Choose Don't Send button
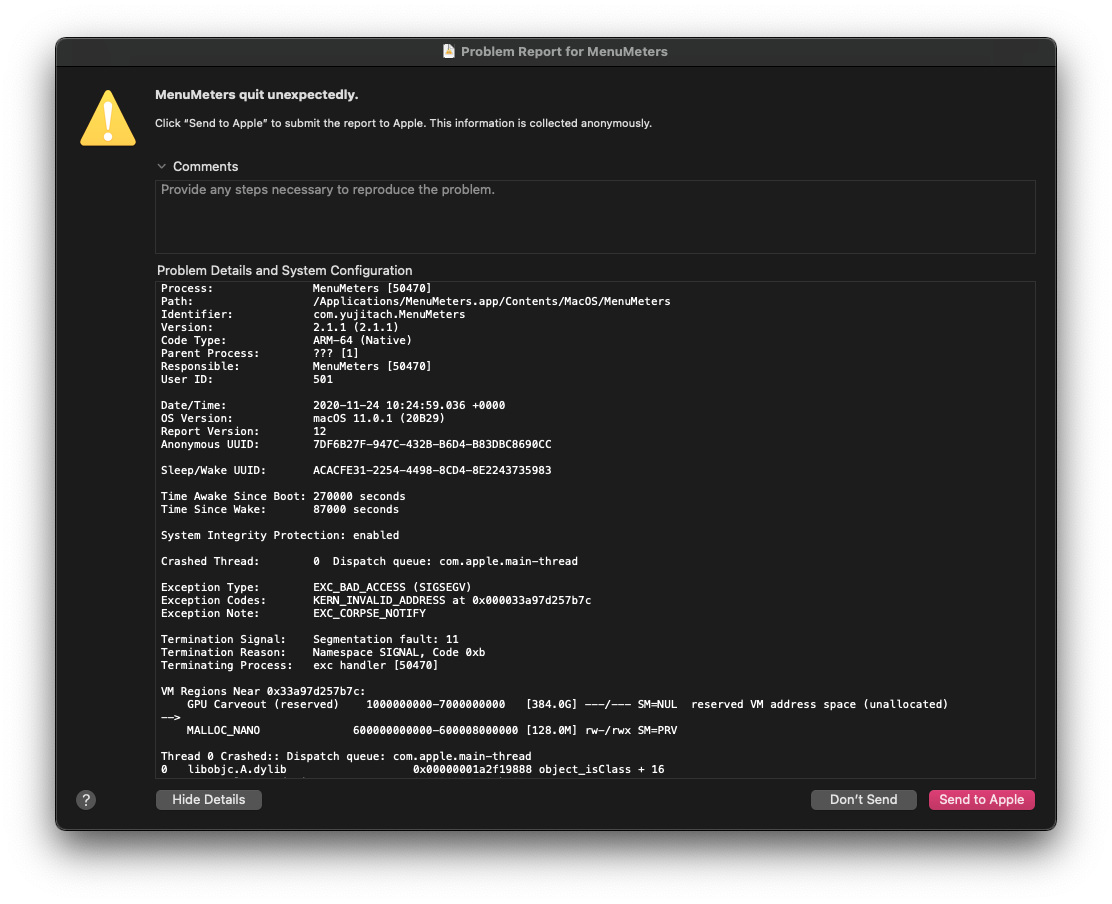This screenshot has height=904, width=1112. tap(863, 800)
